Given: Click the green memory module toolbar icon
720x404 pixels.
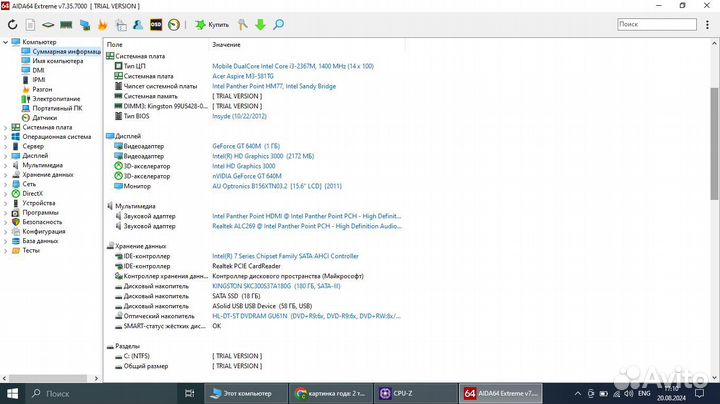Looking at the screenshot, I should pos(66,25).
